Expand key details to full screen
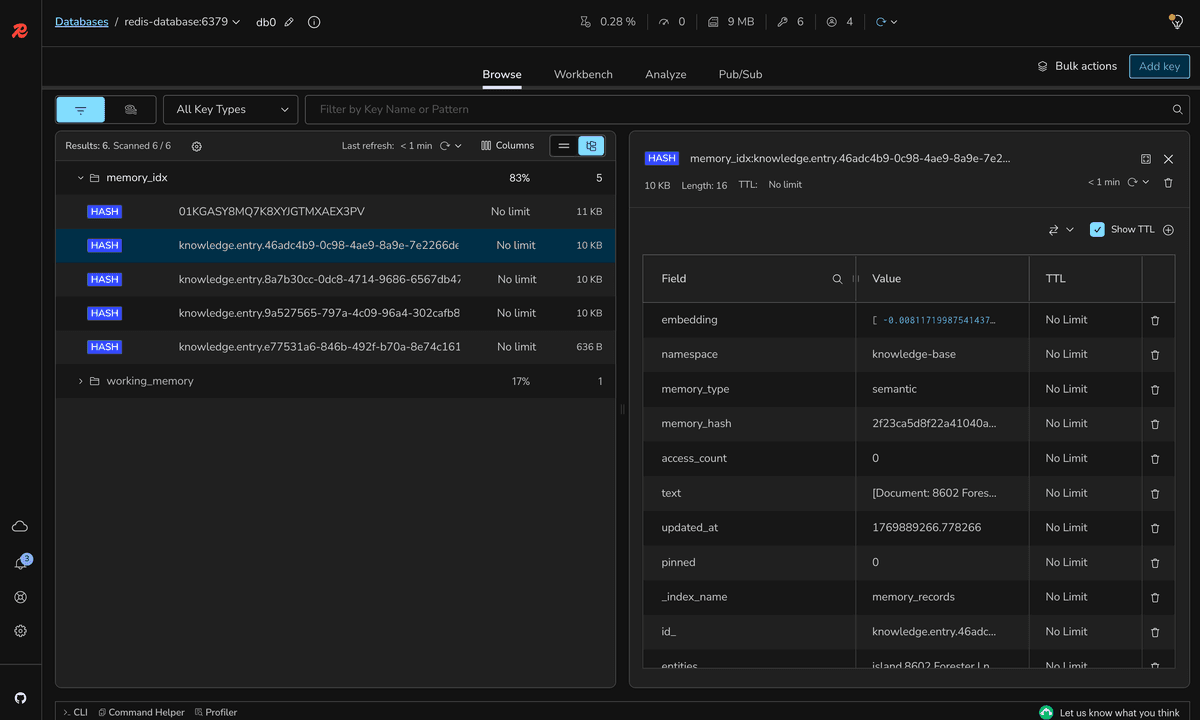The image size is (1200, 720). pos(1145,158)
